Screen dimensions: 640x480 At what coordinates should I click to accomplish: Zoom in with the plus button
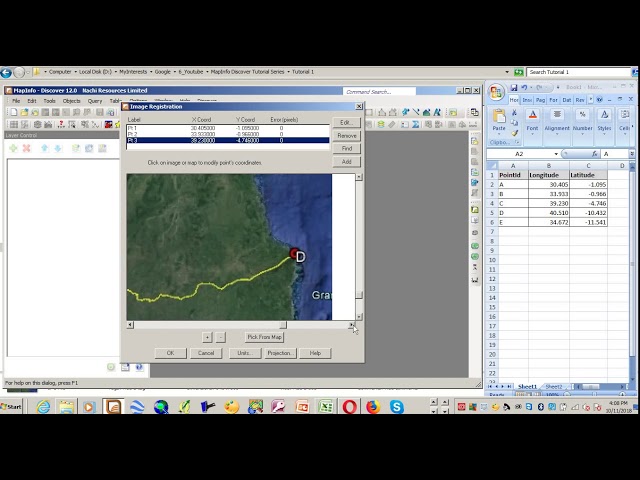point(207,337)
